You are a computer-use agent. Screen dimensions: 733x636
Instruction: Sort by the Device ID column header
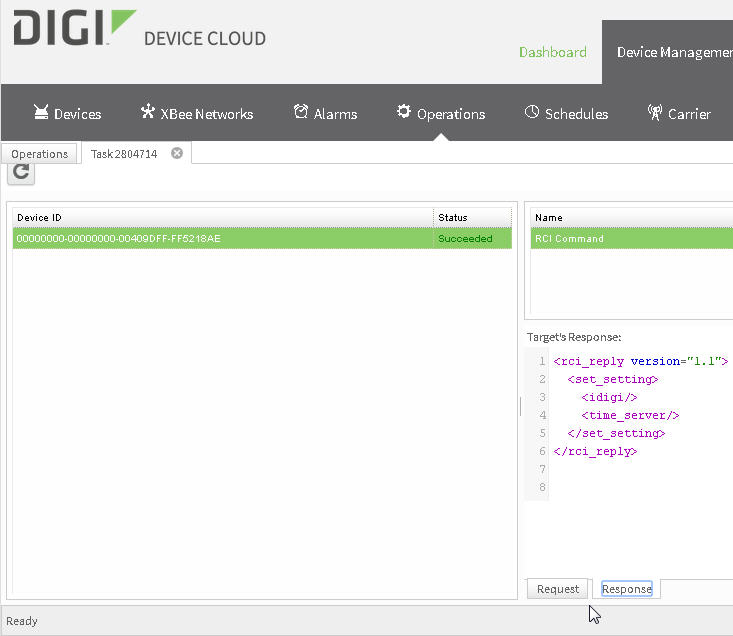pyautogui.click(x=222, y=217)
